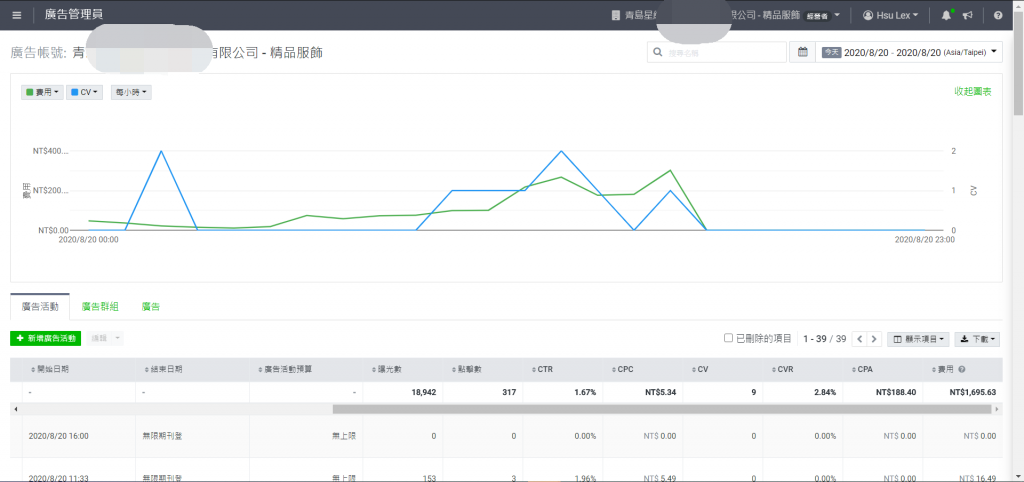Image resolution: width=1024 pixels, height=482 pixels.
Task: Open the date range 2020/8/20 dropdown
Action: pyautogui.click(x=908, y=52)
